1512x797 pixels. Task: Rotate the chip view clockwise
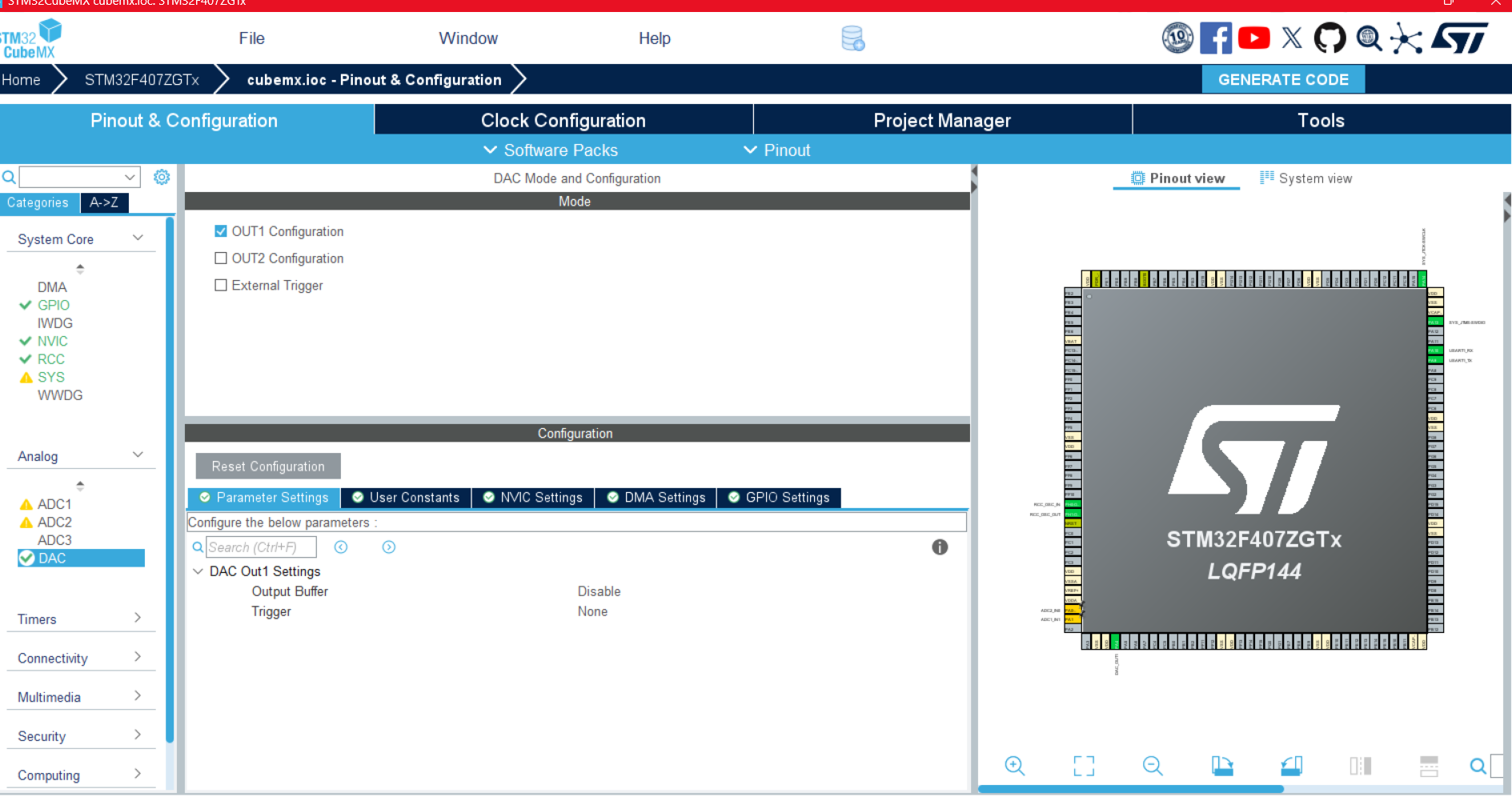pyautogui.click(x=1221, y=766)
